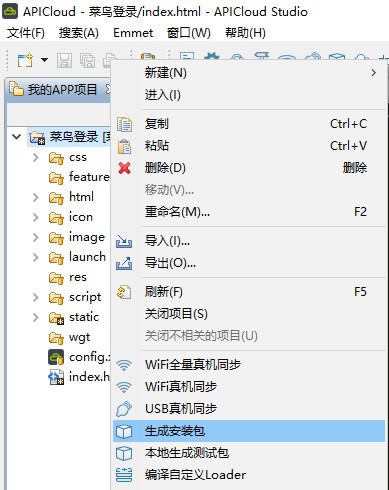Click the res folder icon
389x490 pixels.
coord(56,278)
